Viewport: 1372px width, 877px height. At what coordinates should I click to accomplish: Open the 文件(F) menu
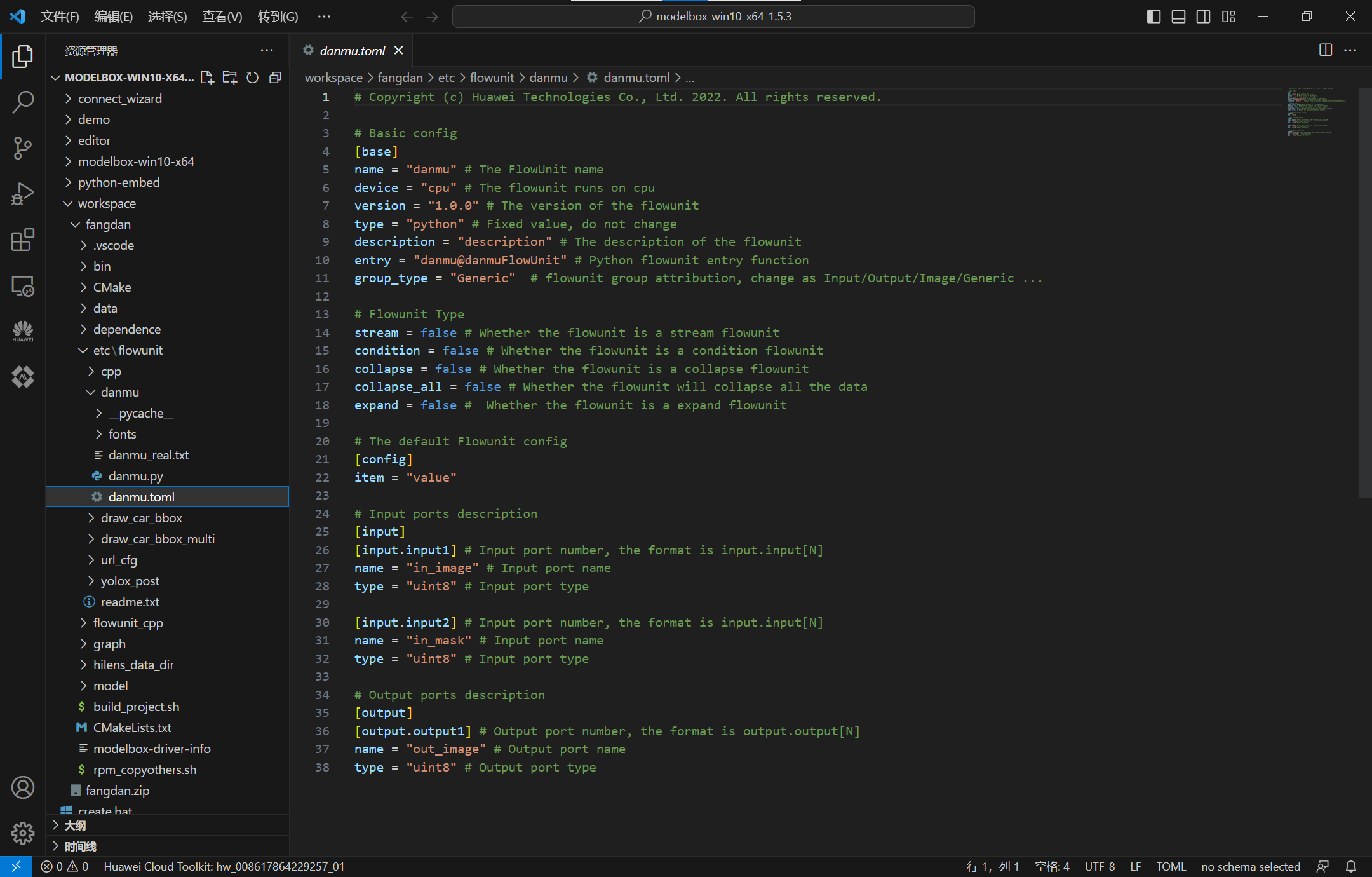tap(60, 17)
